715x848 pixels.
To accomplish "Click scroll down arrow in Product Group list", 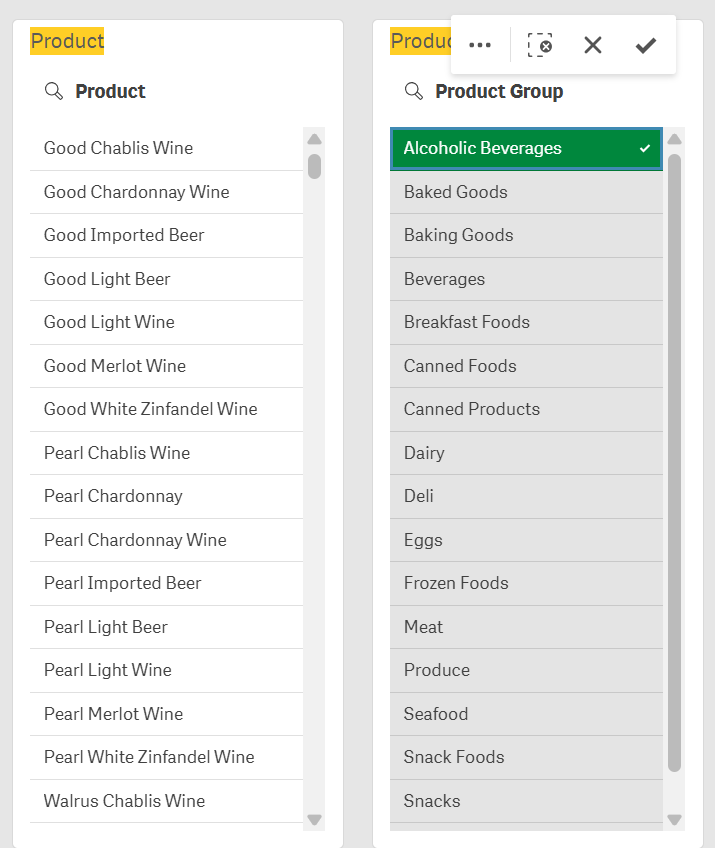I will (x=674, y=820).
